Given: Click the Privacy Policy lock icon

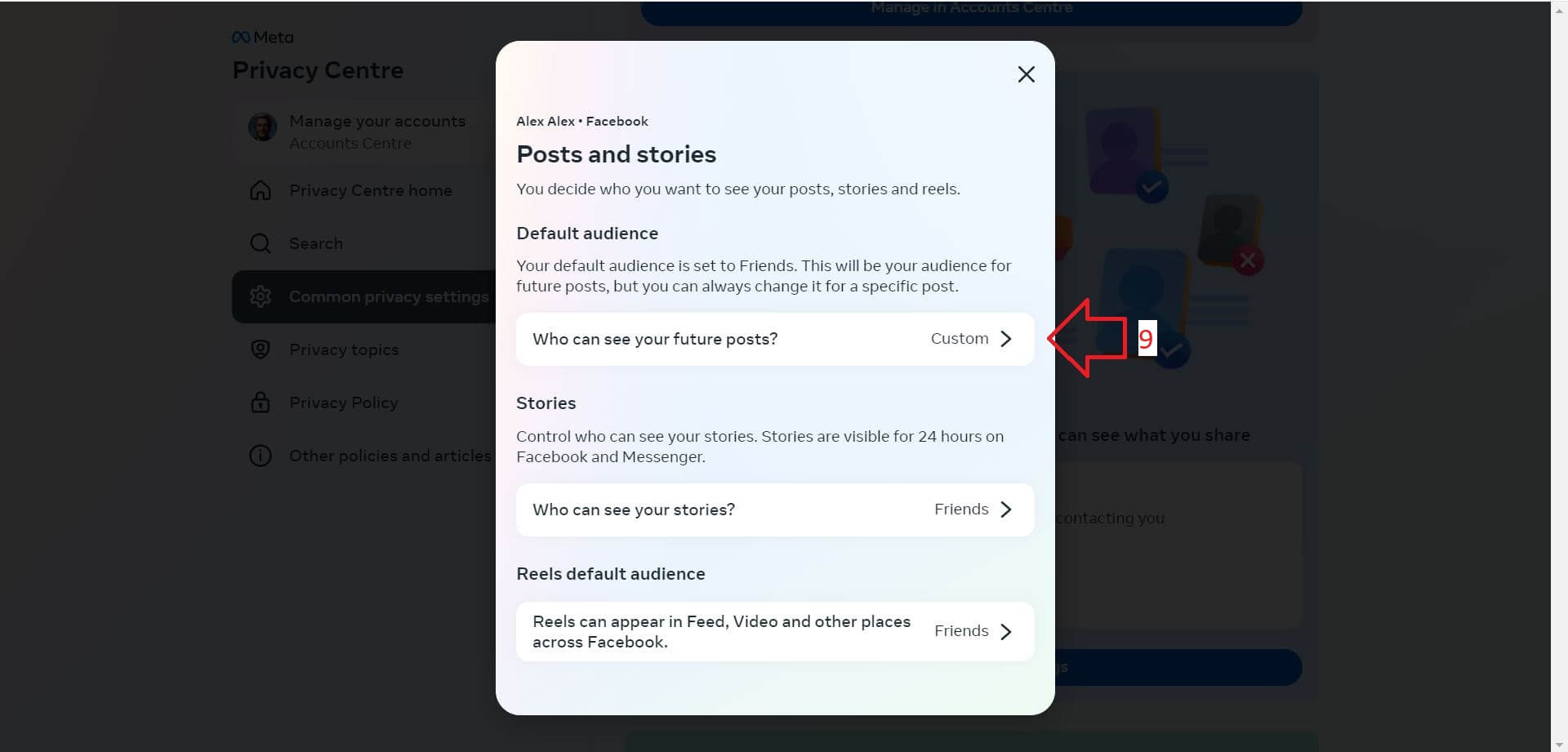Looking at the screenshot, I should (x=261, y=403).
